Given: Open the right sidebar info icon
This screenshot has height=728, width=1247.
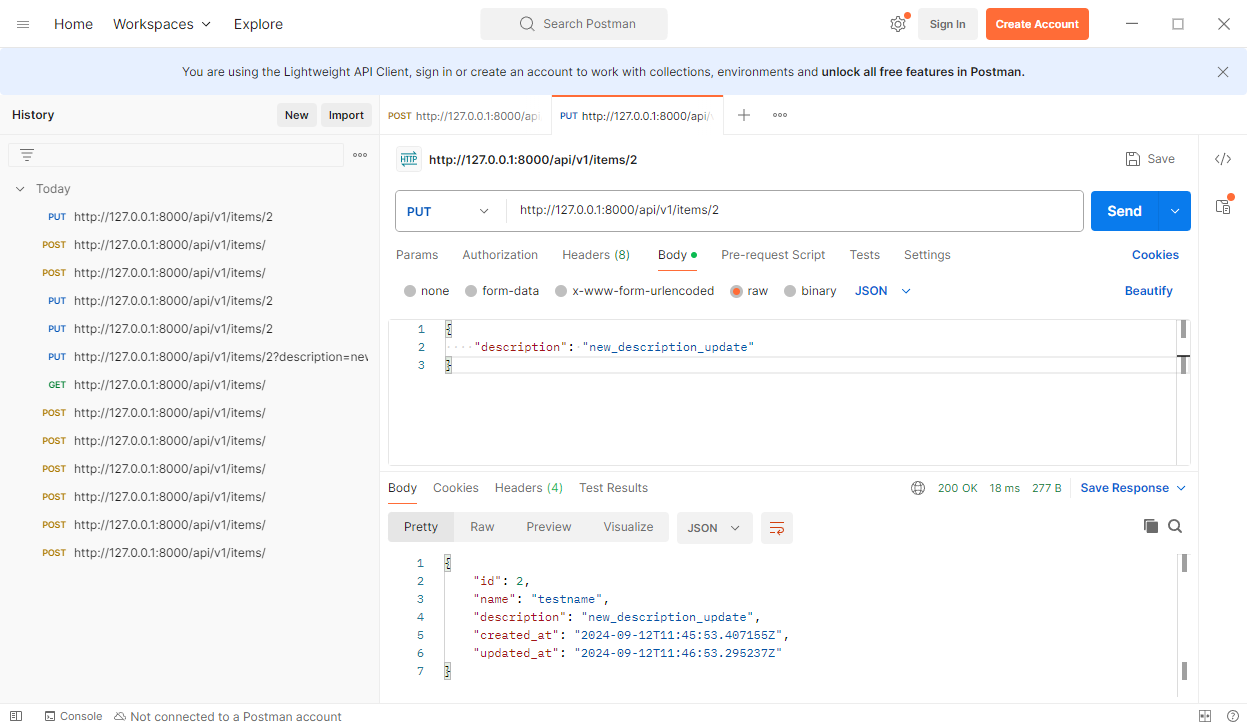Looking at the screenshot, I should [x=1223, y=206].
